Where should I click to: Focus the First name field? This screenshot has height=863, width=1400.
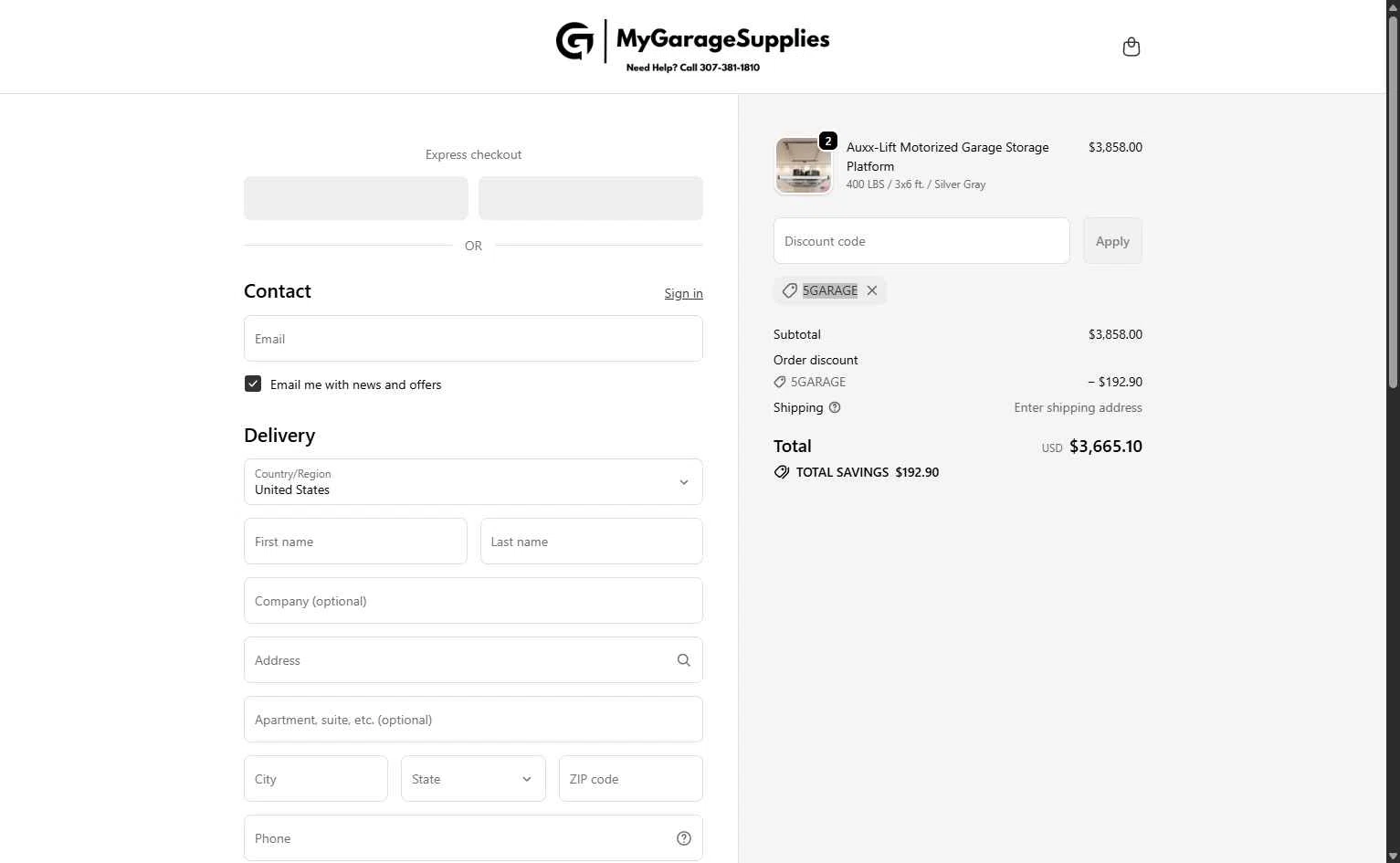click(355, 541)
